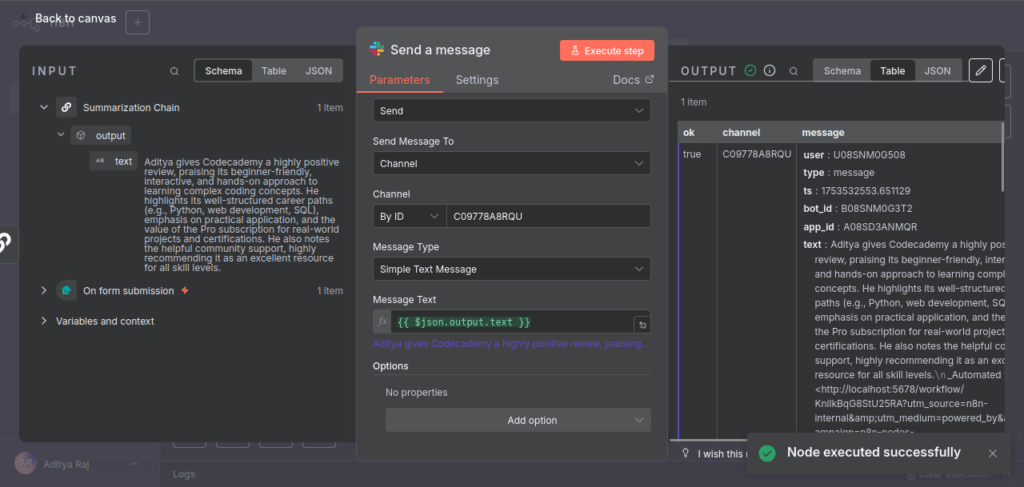Viewport: 1024px width, 487px height.
Task: Click the OUTPUT info circle icon
Action: pos(769,71)
